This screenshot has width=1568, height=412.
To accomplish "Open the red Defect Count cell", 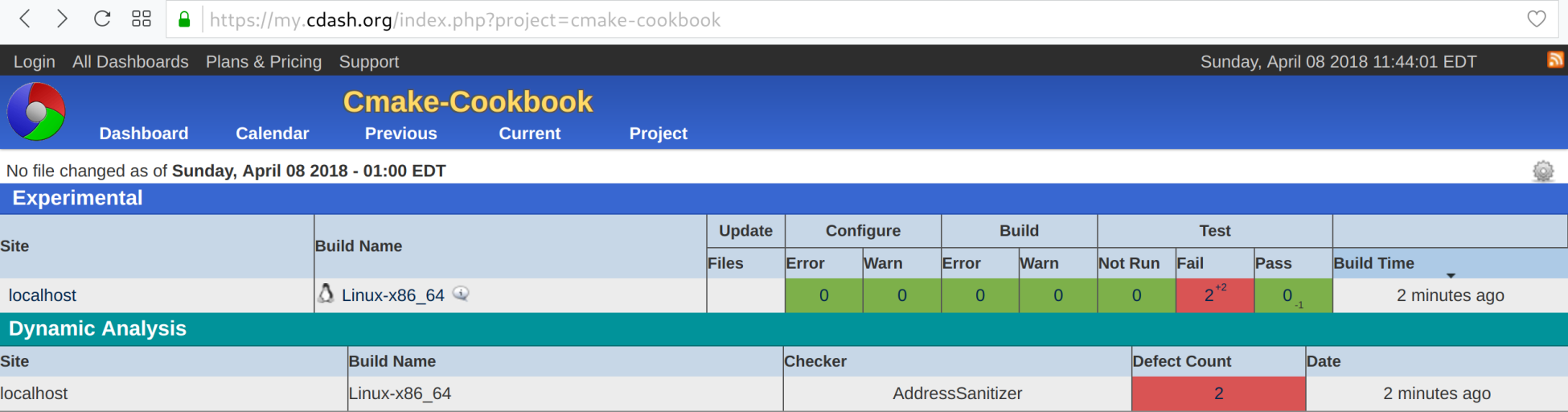I will (1218, 393).
